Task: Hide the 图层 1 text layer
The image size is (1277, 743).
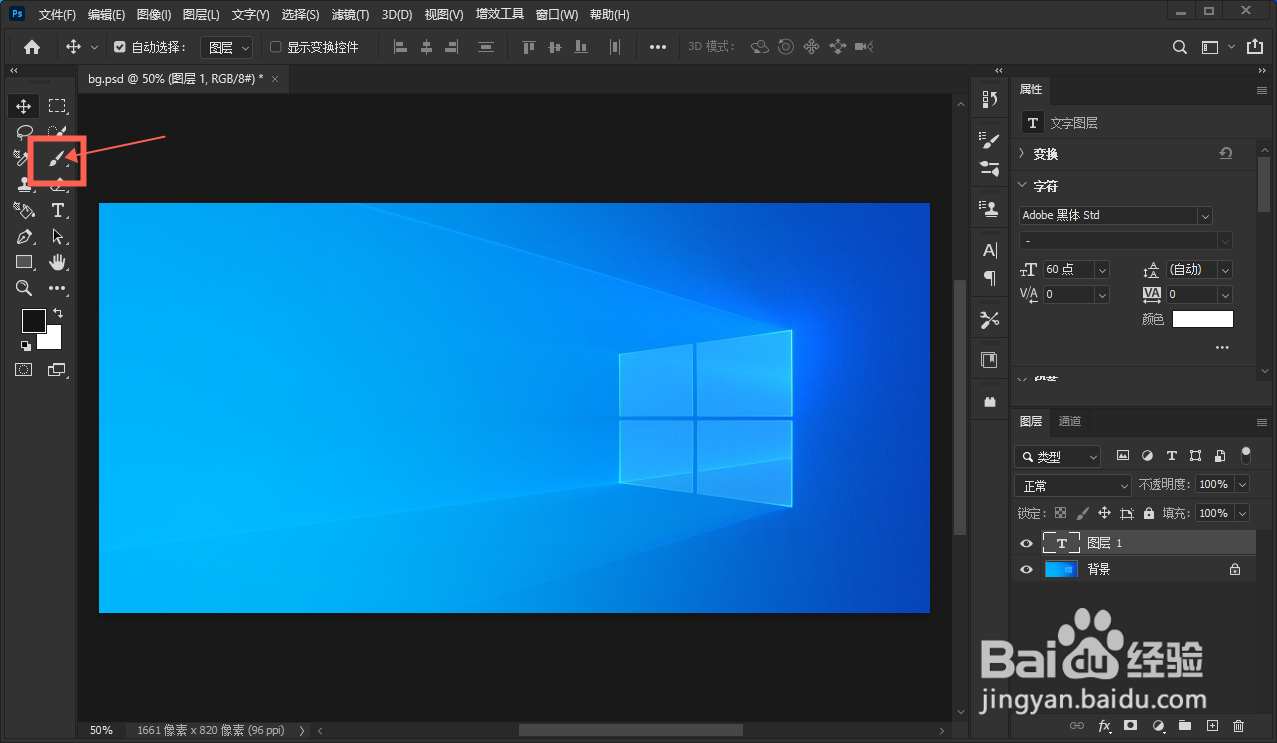Action: point(1026,543)
